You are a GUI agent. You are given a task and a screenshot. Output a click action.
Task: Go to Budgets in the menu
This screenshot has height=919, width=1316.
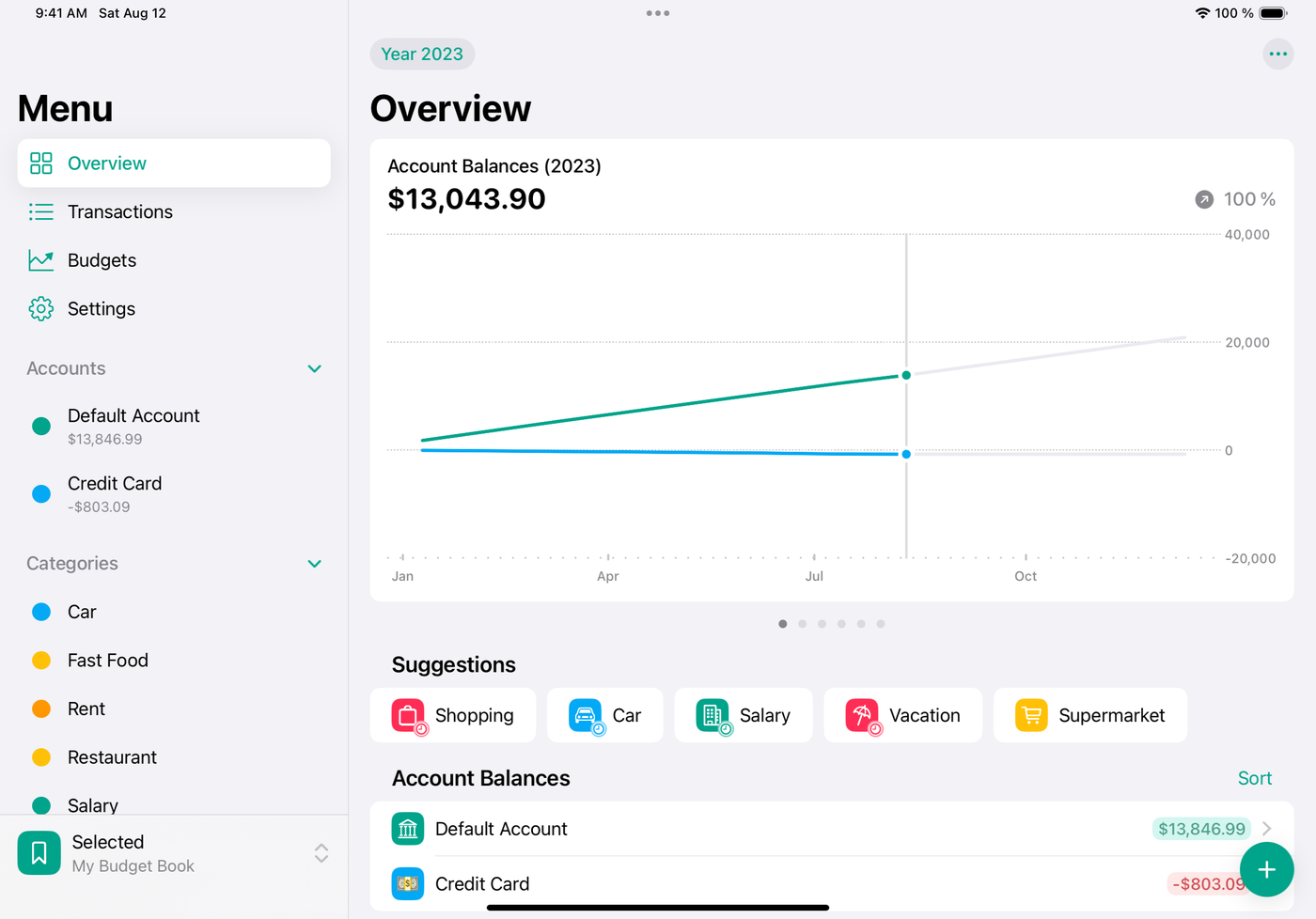tap(102, 260)
